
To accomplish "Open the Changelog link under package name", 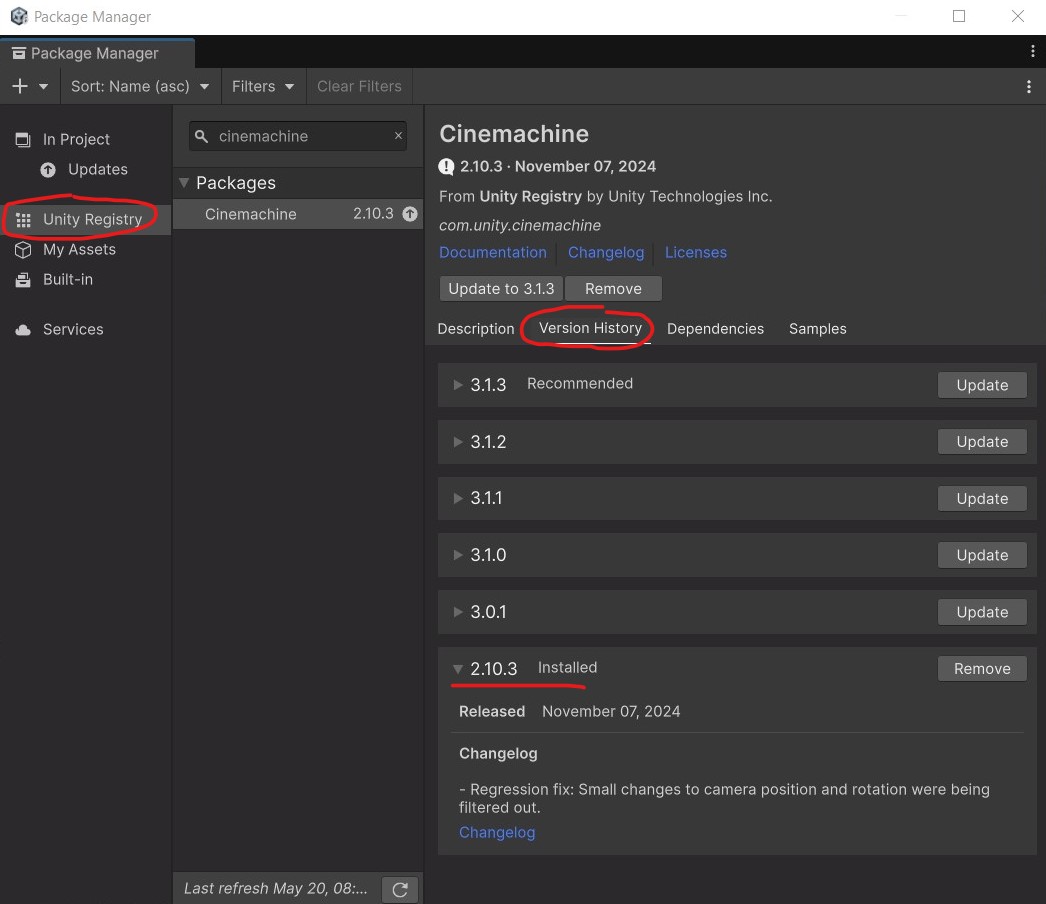I will [x=606, y=253].
